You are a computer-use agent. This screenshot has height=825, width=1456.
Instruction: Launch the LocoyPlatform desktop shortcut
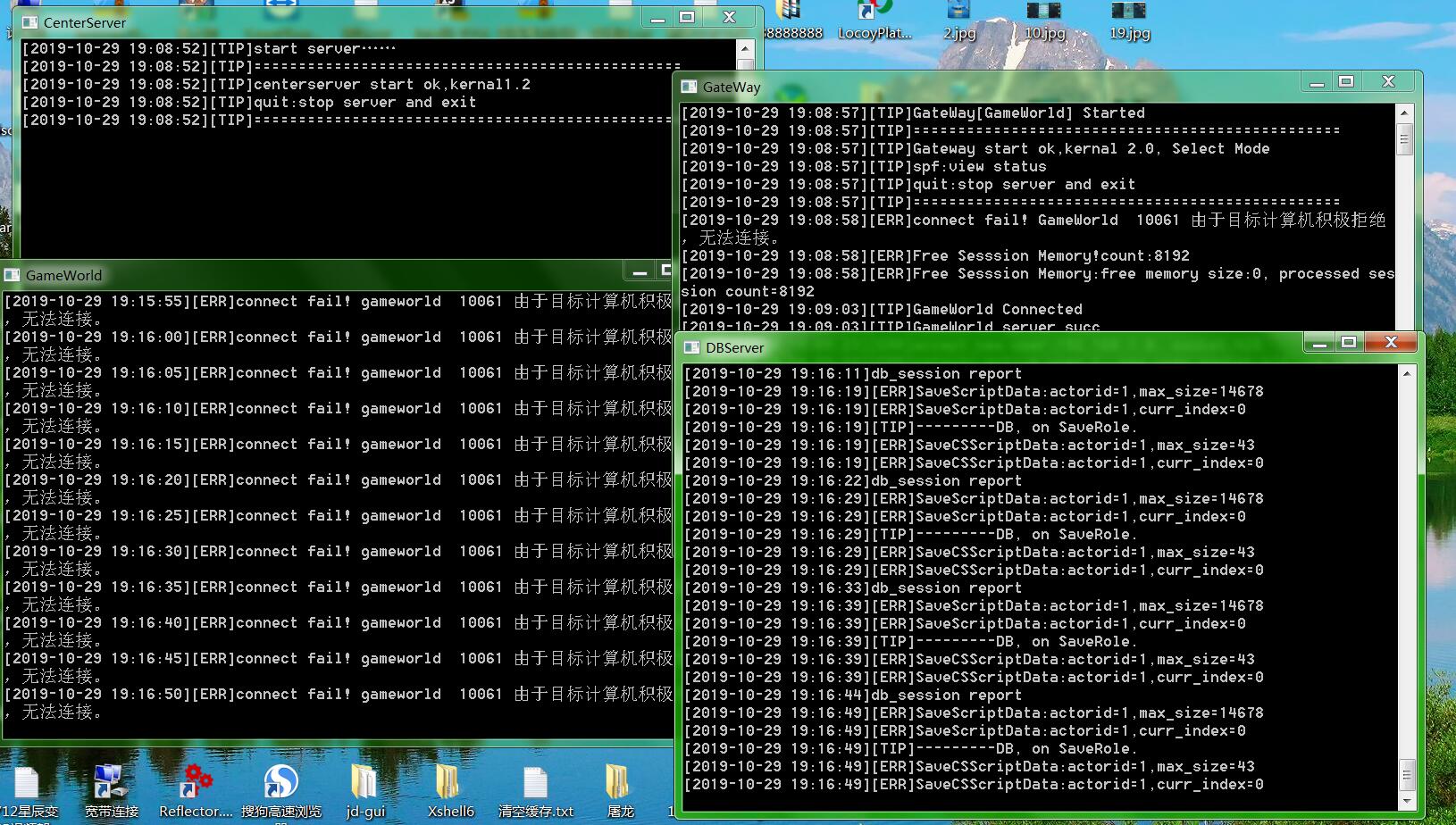874,18
